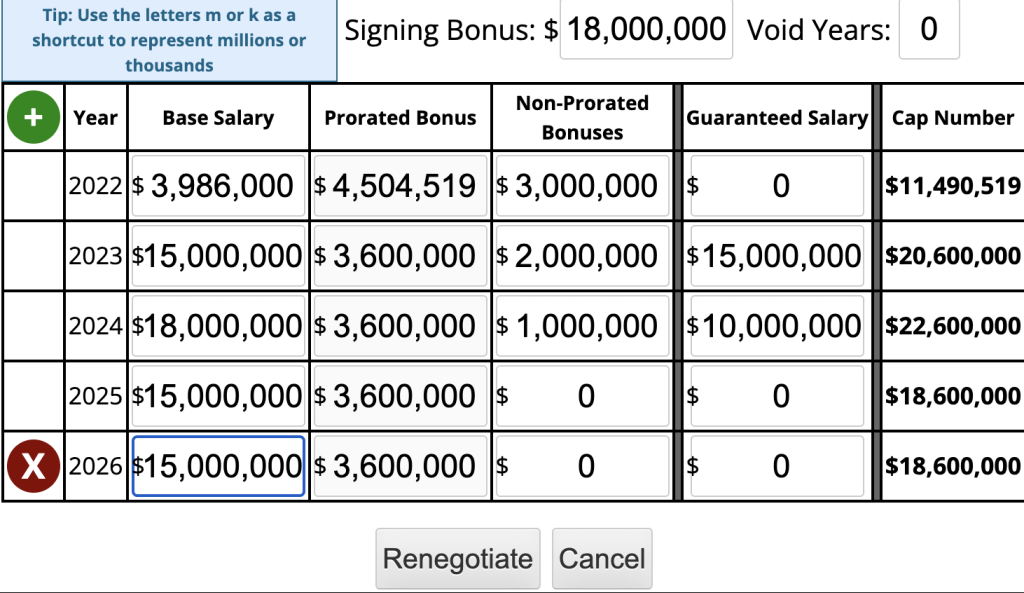
Task: Edit the 2023 Base Salary field
Action: click(x=218, y=256)
